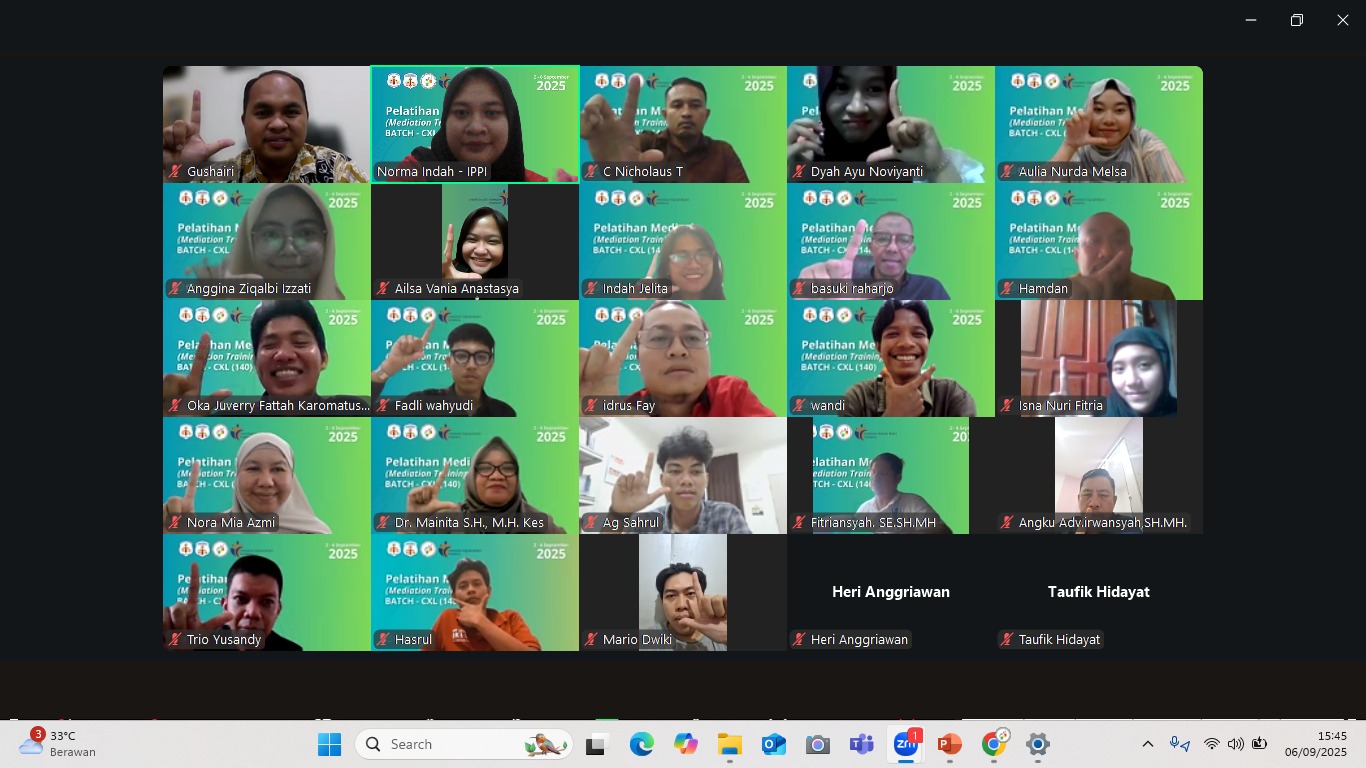1366x768 pixels.
Task: Open the Task View button
Action: (x=597, y=744)
